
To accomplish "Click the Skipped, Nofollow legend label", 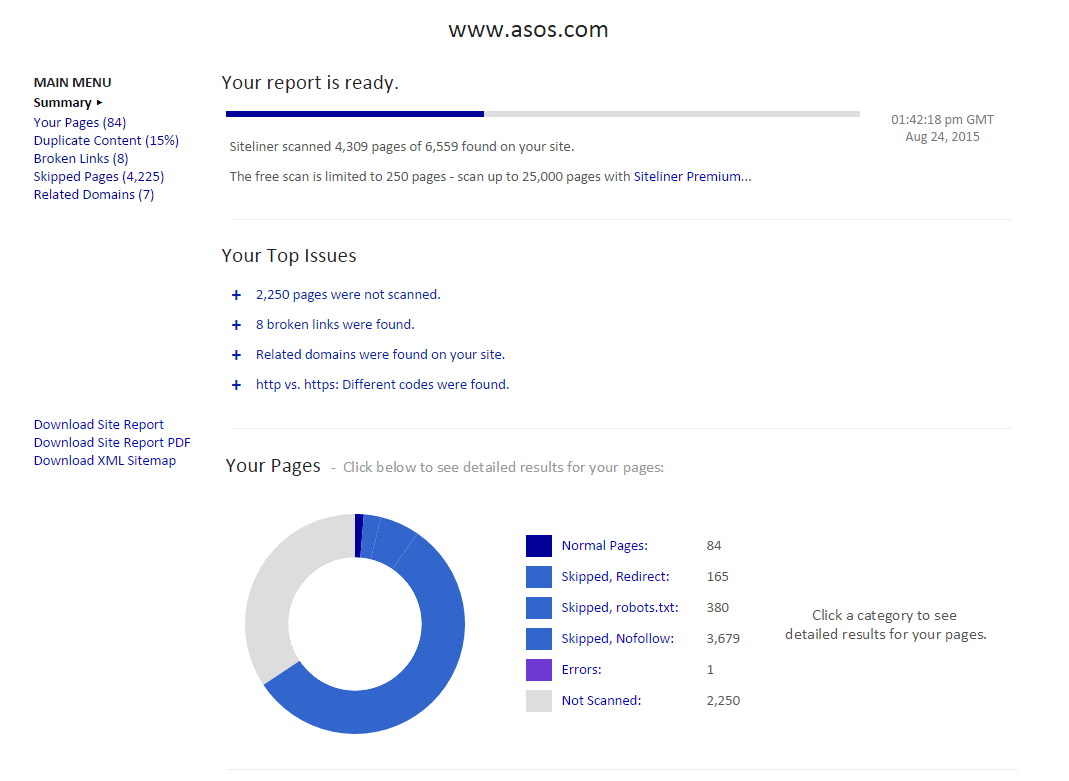I will click(x=617, y=639).
